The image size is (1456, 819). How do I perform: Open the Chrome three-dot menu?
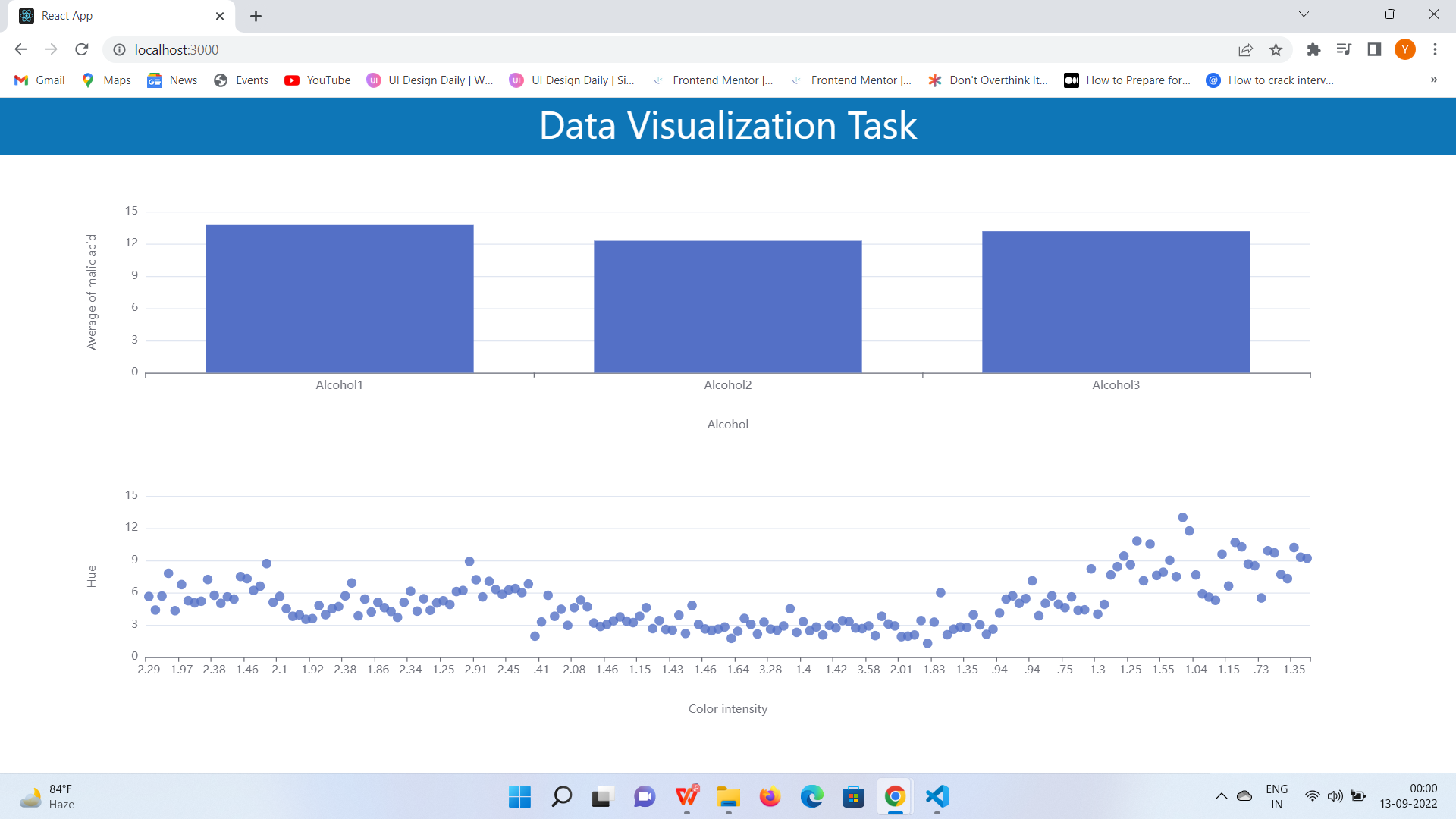pos(1435,49)
